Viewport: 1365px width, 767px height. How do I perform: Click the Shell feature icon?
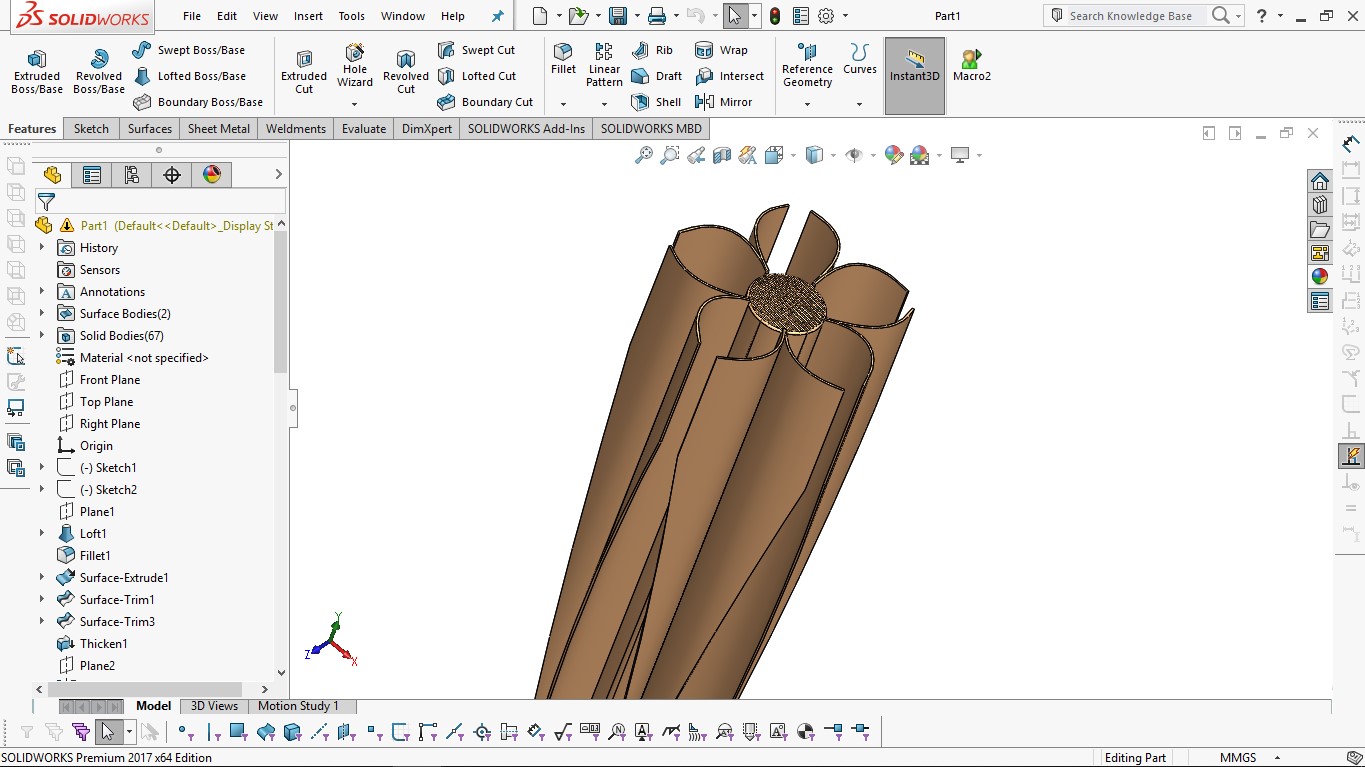[656, 102]
